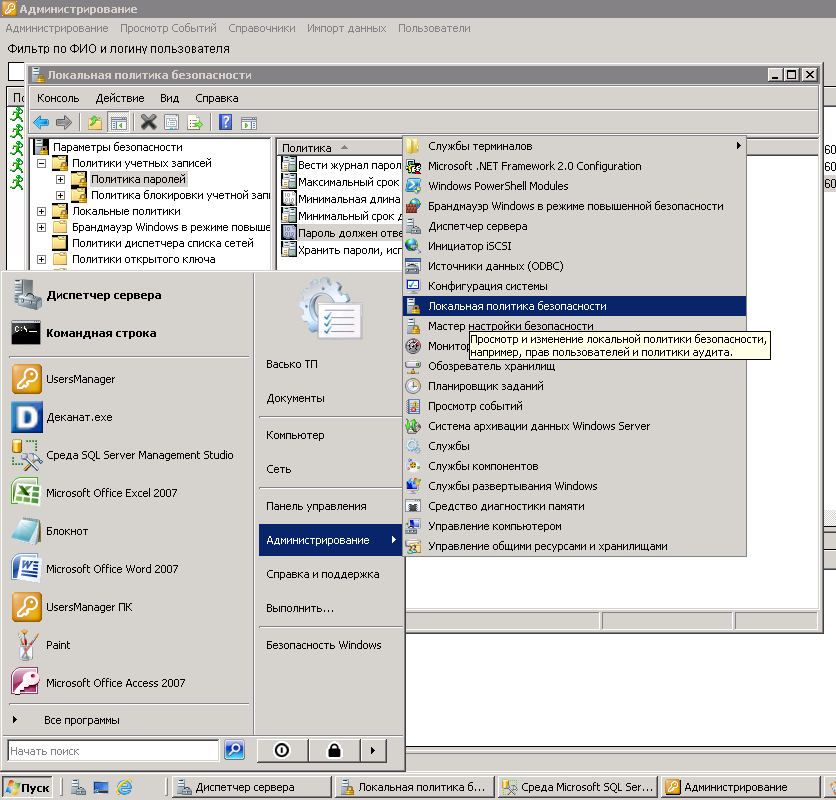
Task: Select Локальная политика безопасности in the Administration submenu
Action: pos(516,306)
